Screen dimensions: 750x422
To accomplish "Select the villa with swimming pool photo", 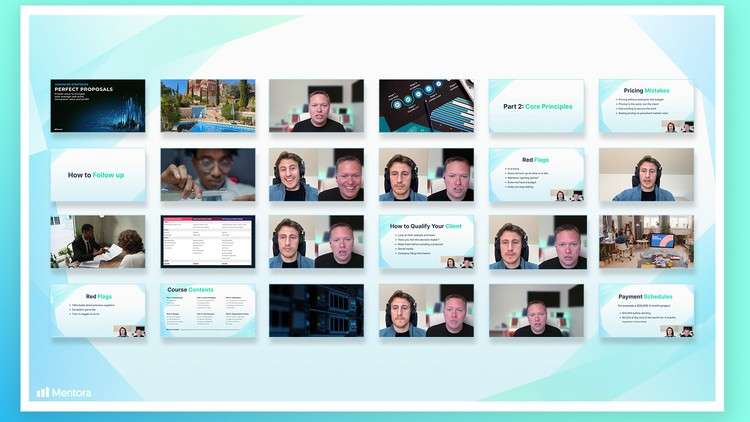I will [208, 106].
